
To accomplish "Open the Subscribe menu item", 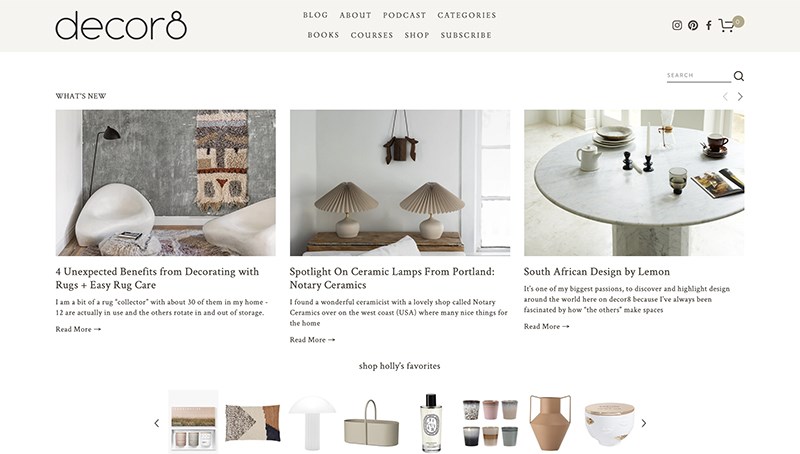I will click(466, 35).
